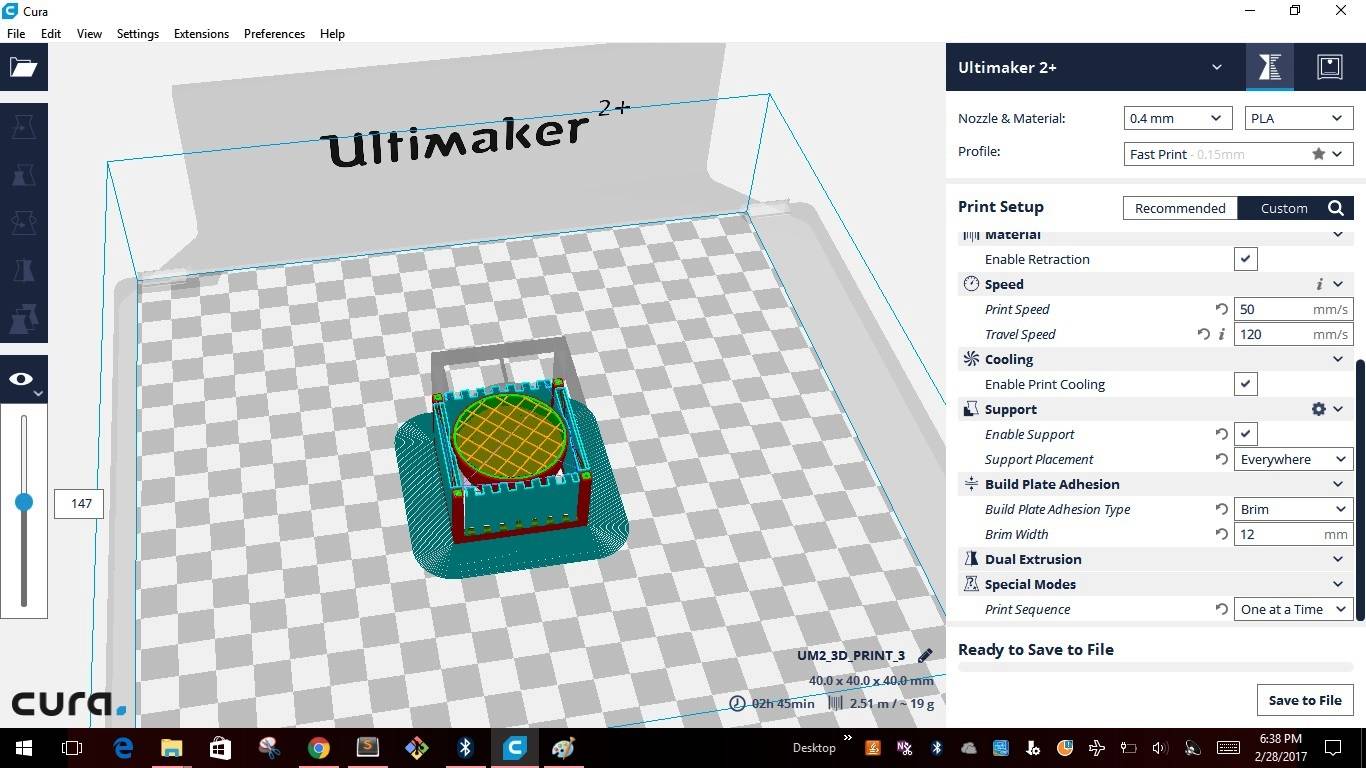The height and width of the screenshot is (768, 1366).
Task: Select the Per Model Settings tool
Action: [x=23, y=319]
